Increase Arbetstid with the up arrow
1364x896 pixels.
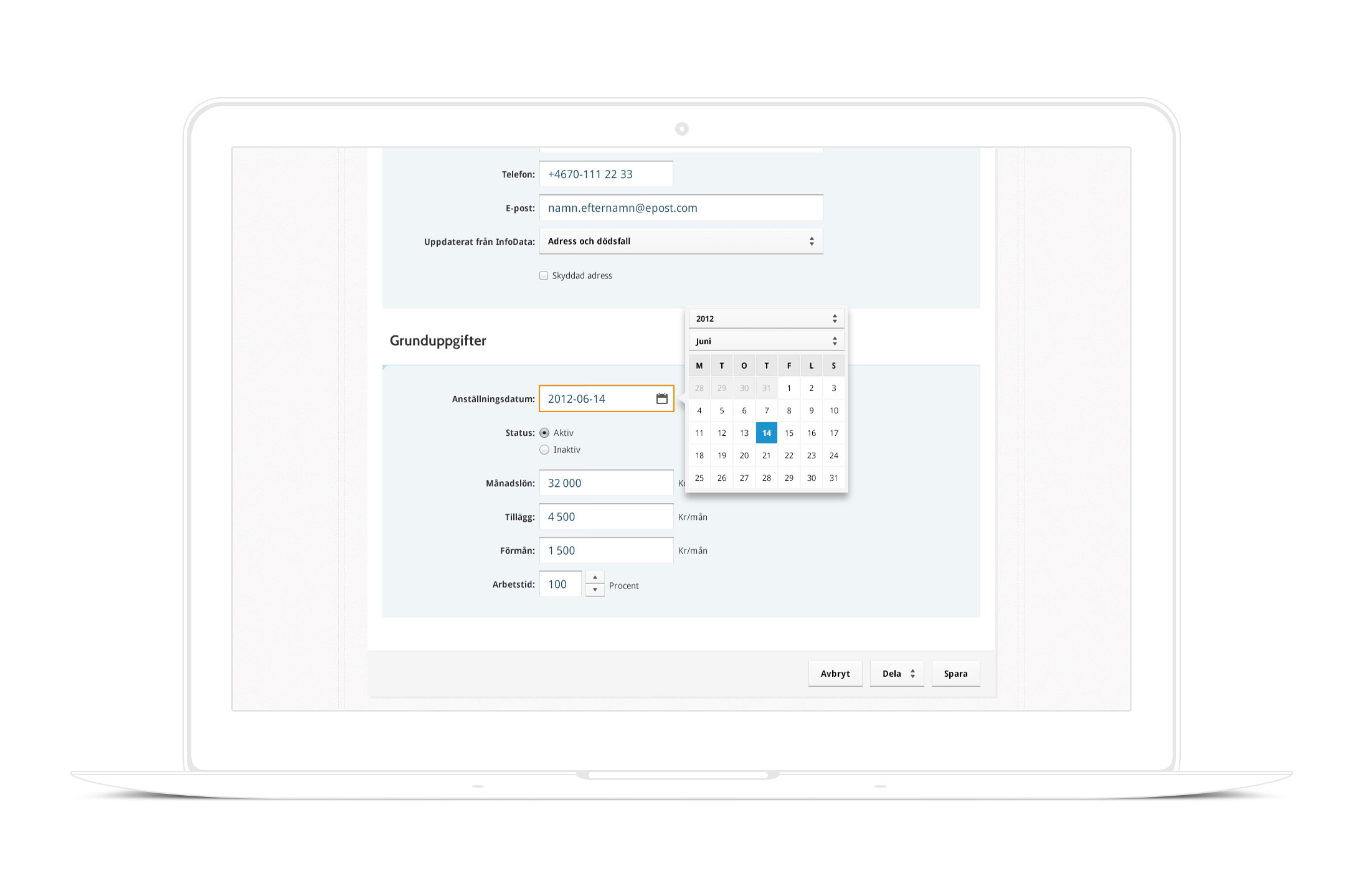click(x=595, y=578)
